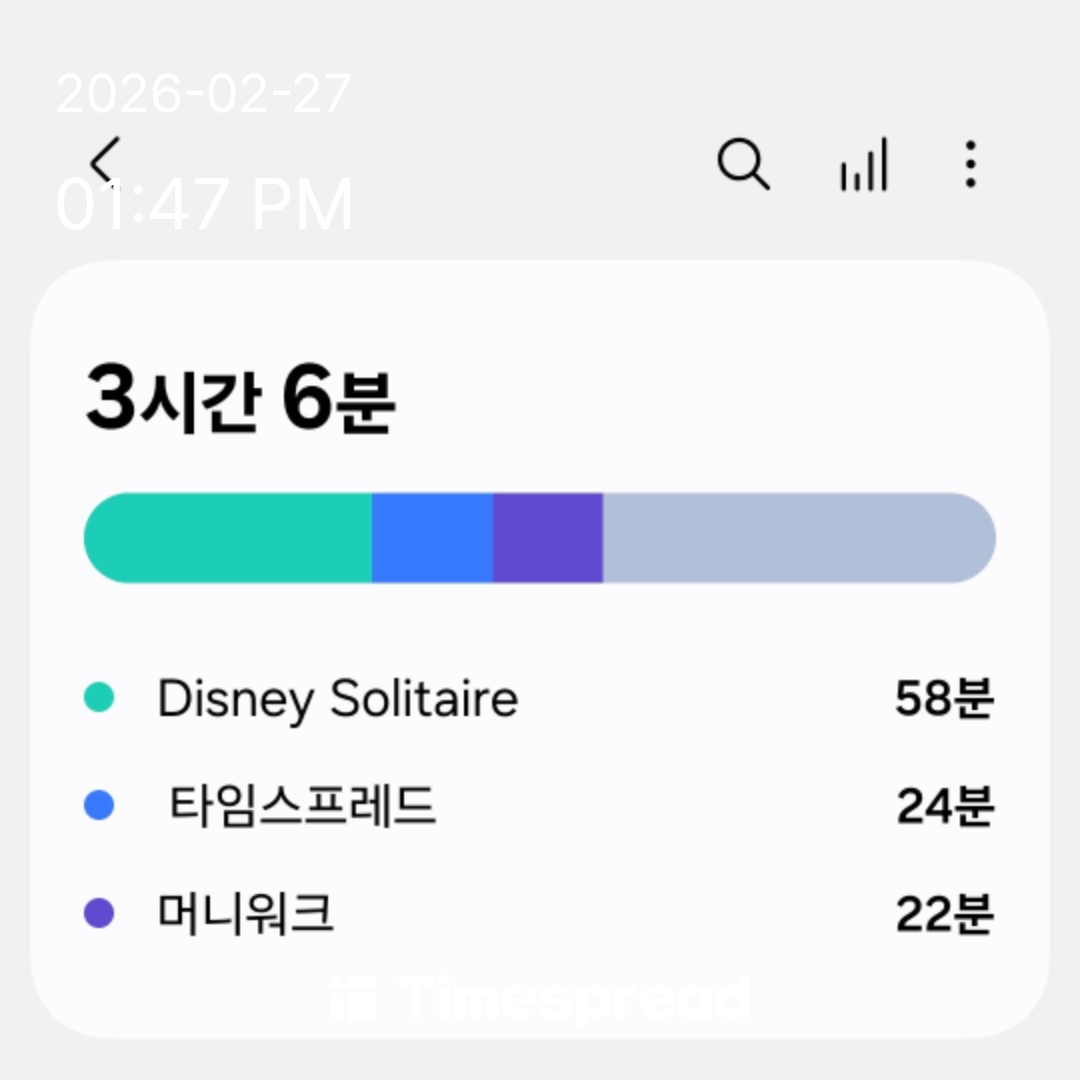
Task: Open the bar chart statistics icon
Action: pos(863,166)
